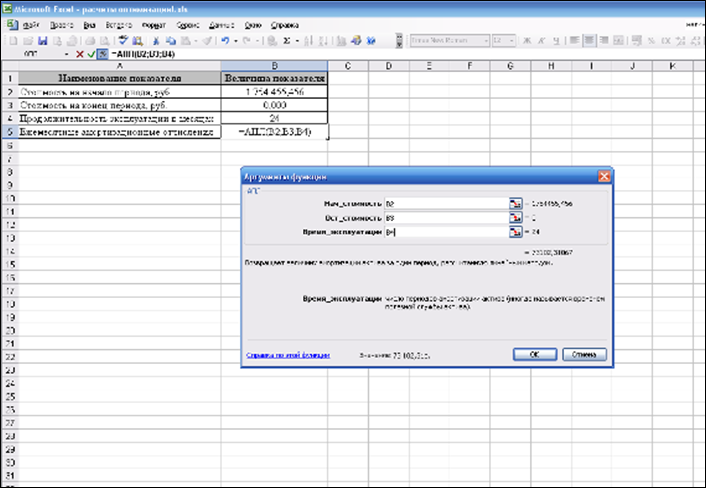Viewport: 706px width, 488px height.
Task: Open the Файл menu
Action: pos(31,25)
